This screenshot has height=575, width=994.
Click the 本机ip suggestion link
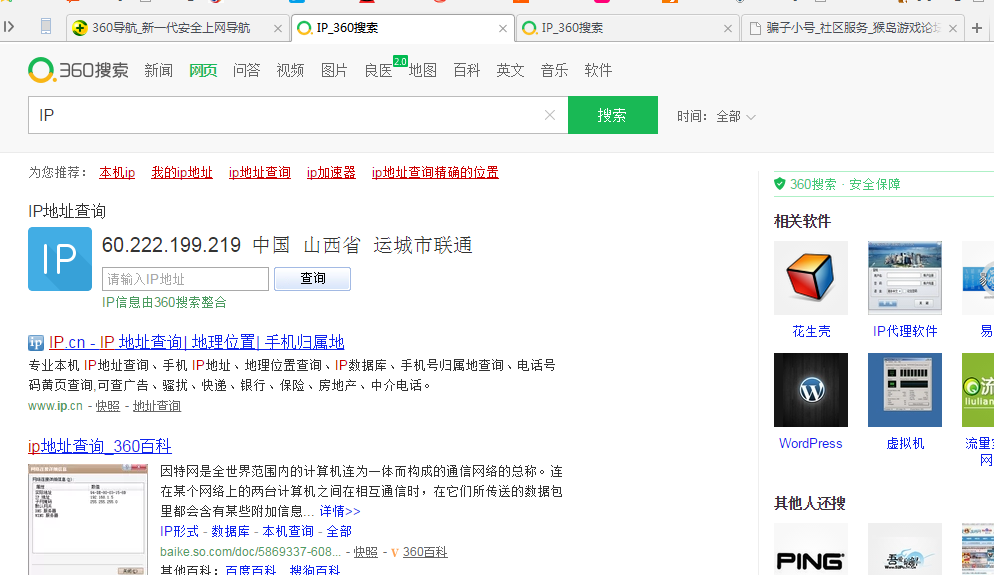[117, 172]
